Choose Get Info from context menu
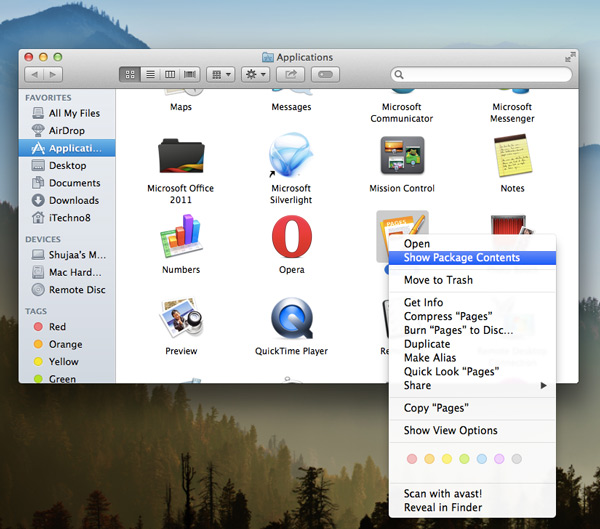 click(x=472, y=302)
